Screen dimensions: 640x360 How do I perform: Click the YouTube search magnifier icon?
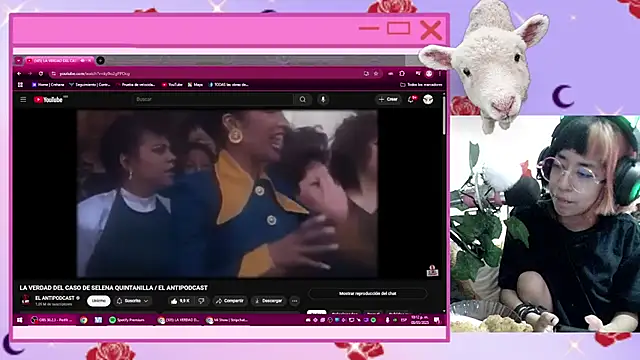[302, 100]
